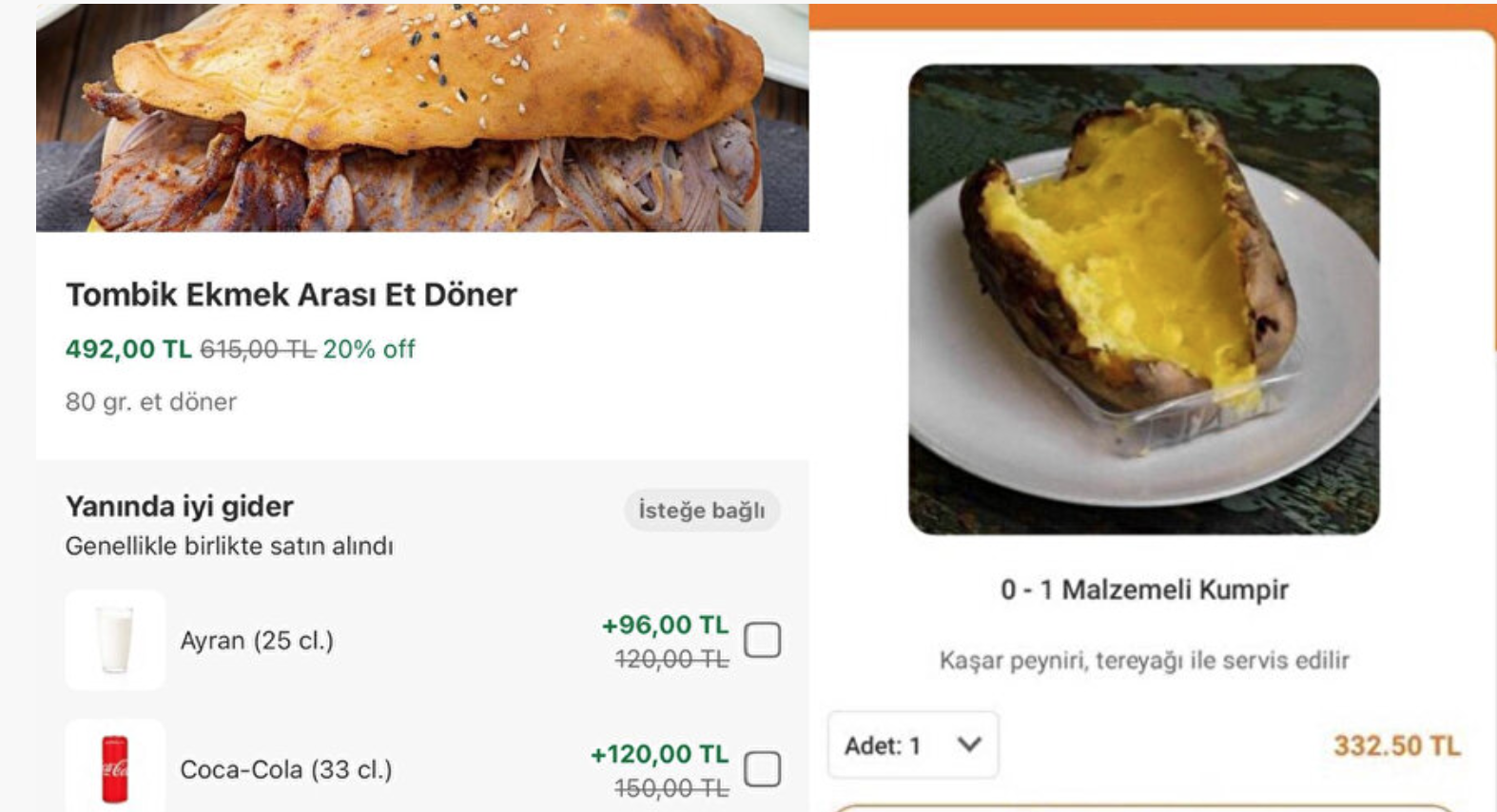
Task: Select the 0 - 1 Malzemeli Kumpir title
Action: pos(1143,590)
